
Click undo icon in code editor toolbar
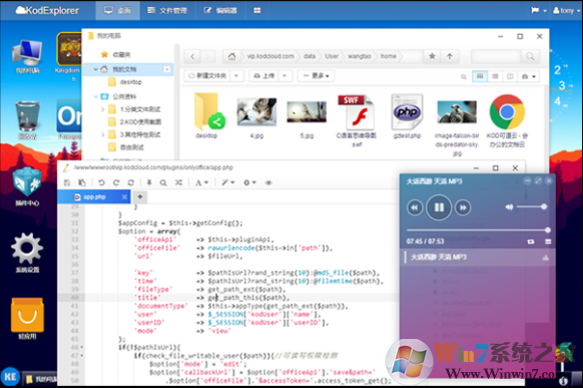click(101, 182)
